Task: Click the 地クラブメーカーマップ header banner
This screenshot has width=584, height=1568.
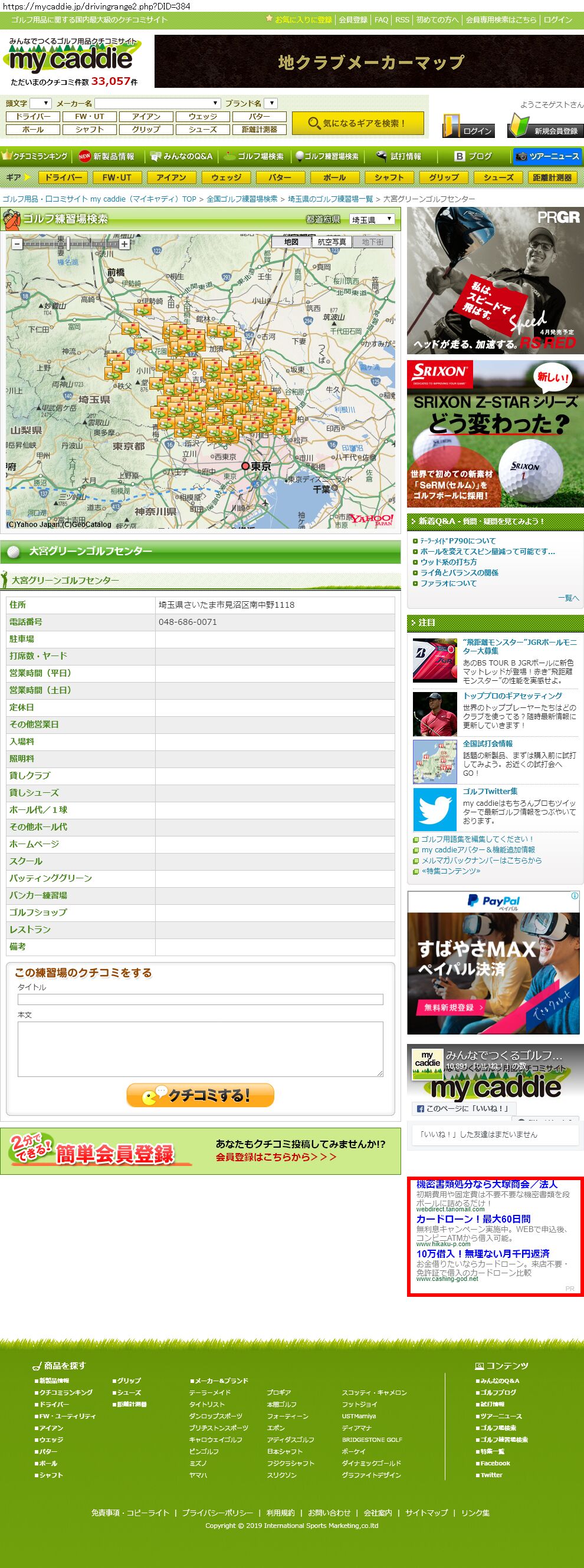Action: 369,61
